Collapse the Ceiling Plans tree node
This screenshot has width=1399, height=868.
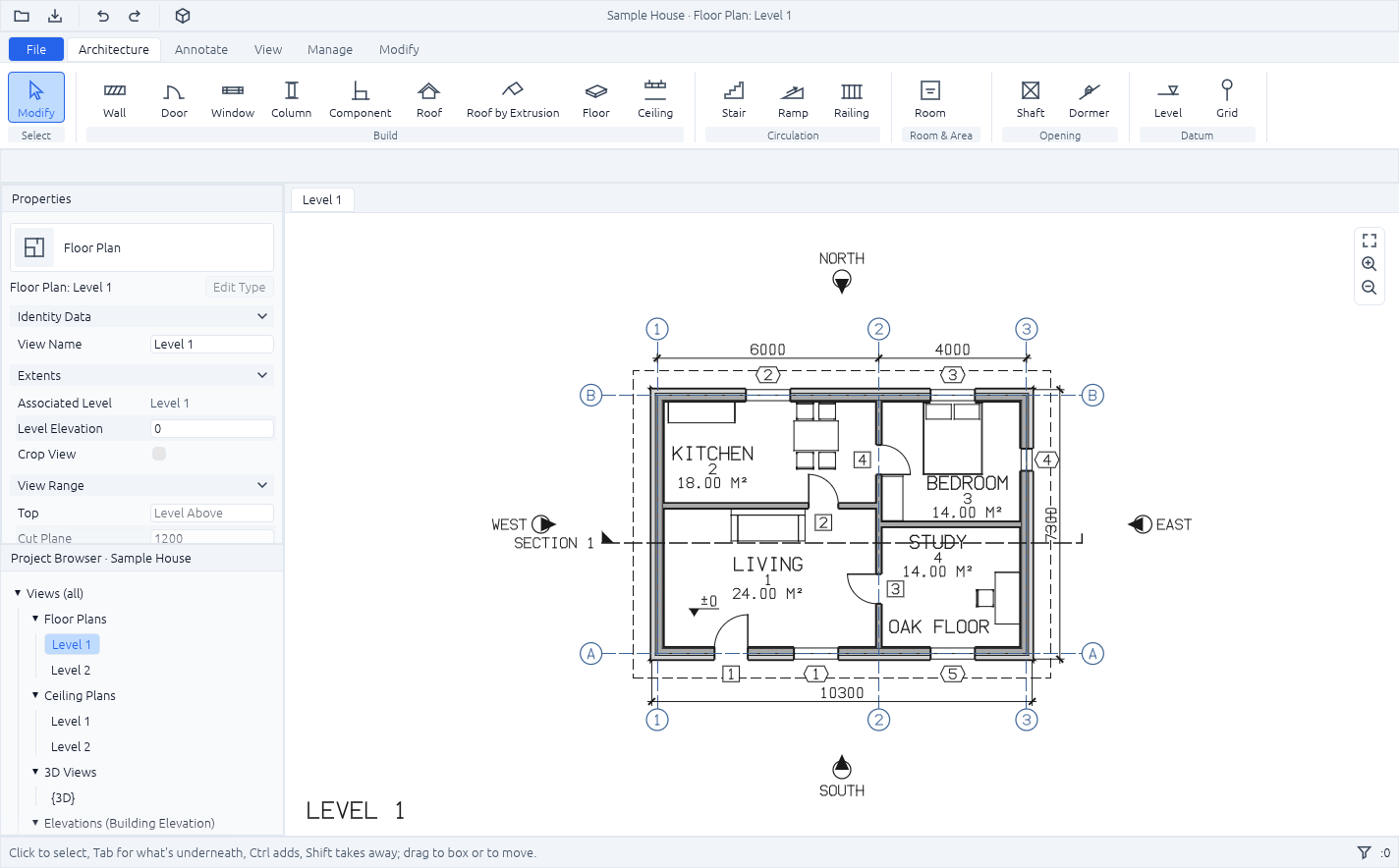point(35,695)
